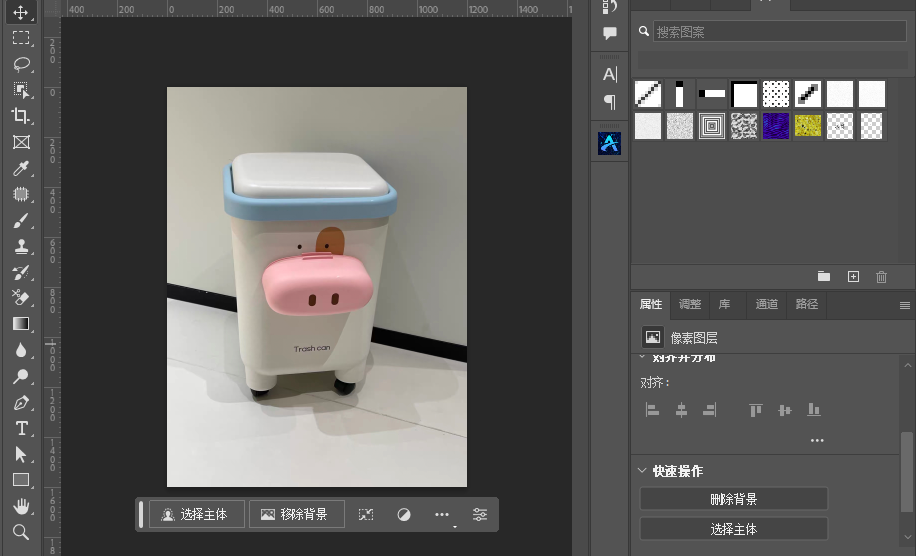The height and width of the screenshot is (556, 916).
Task: Switch to the 通道 tab
Action: [766, 304]
